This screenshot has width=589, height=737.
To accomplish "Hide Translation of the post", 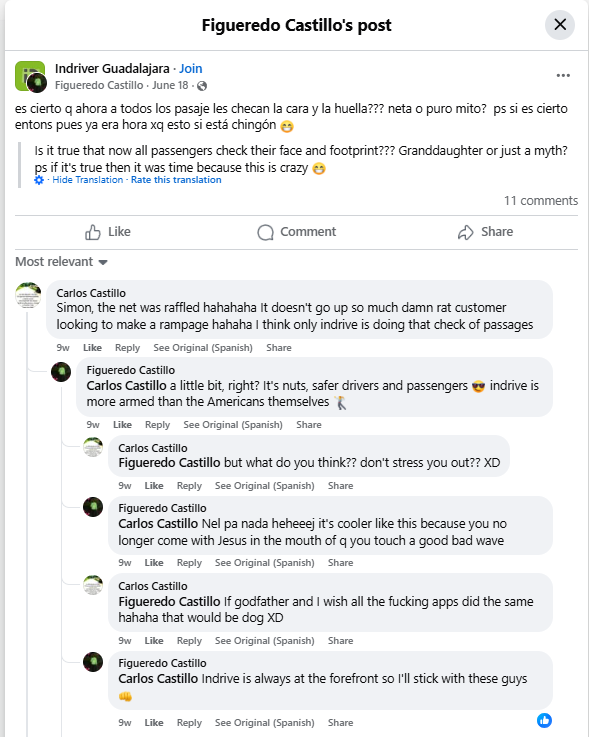I will [x=87, y=180].
